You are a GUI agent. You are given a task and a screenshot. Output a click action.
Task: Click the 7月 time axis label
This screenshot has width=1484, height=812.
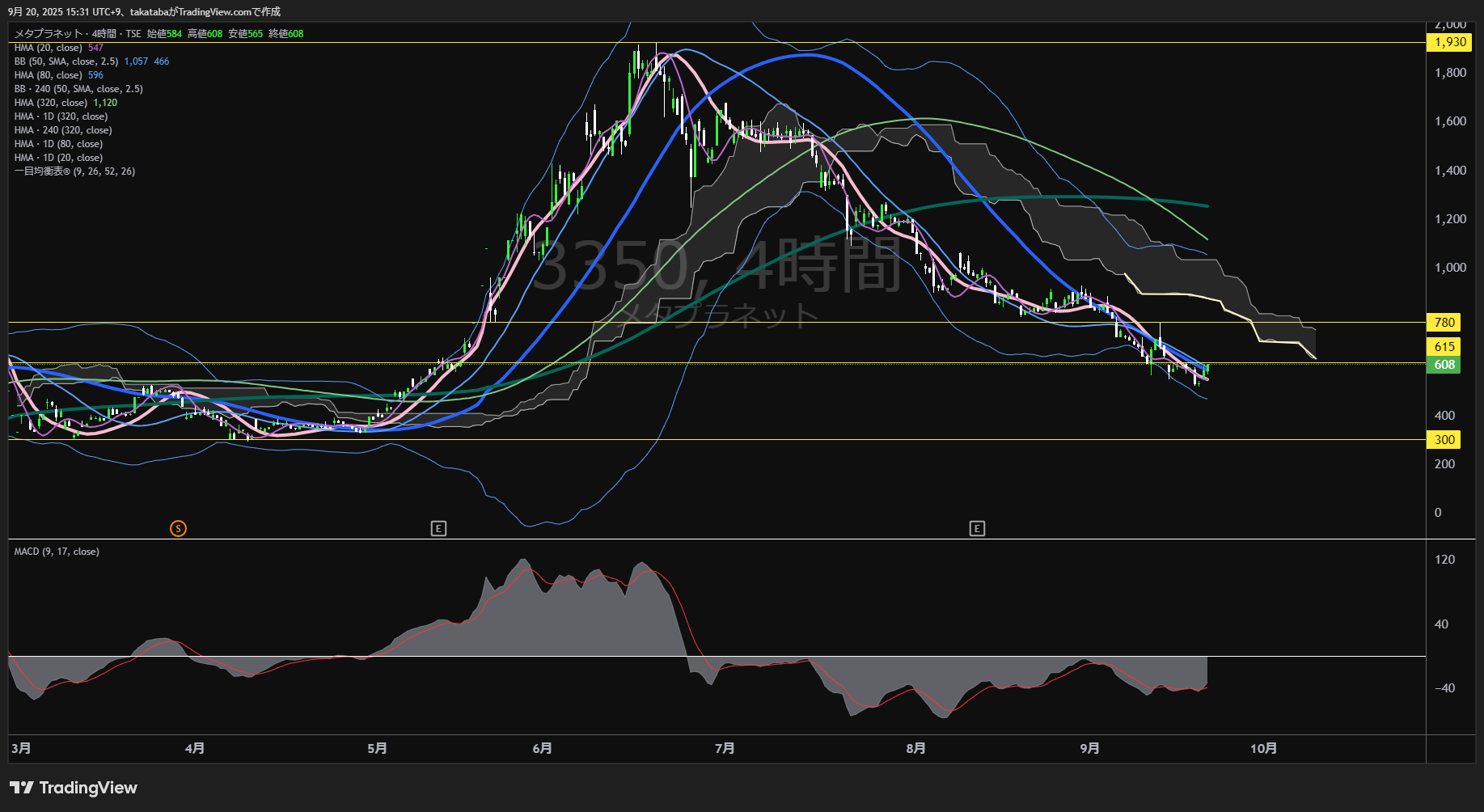[x=725, y=749]
